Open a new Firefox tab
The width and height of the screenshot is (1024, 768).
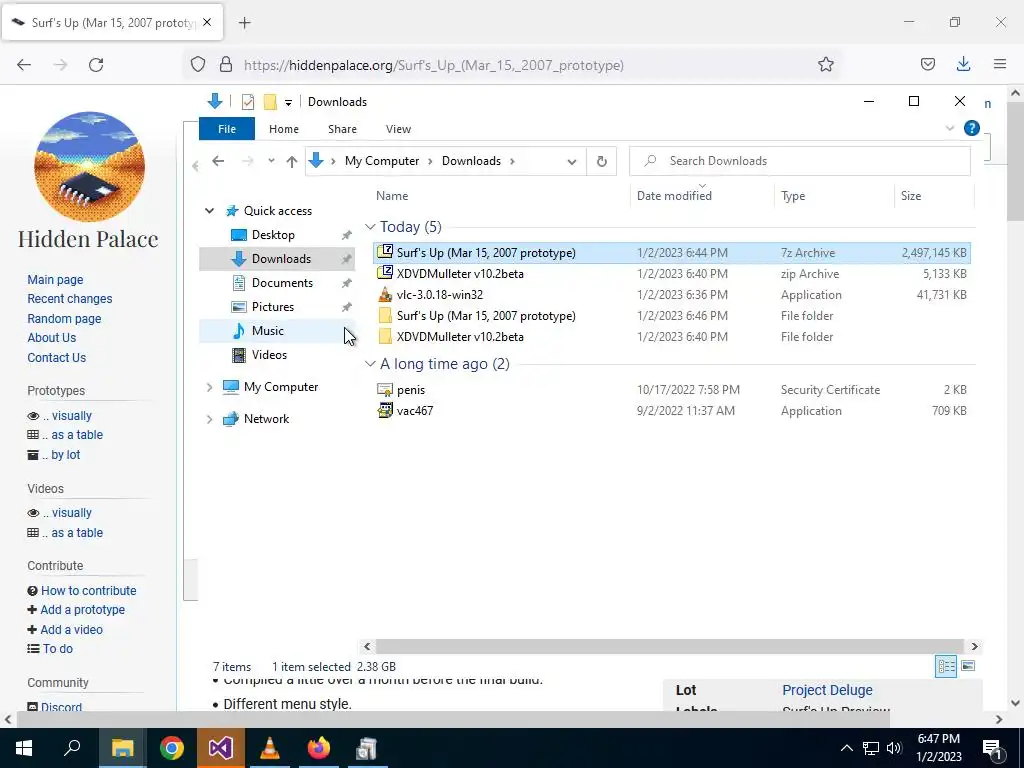point(244,23)
